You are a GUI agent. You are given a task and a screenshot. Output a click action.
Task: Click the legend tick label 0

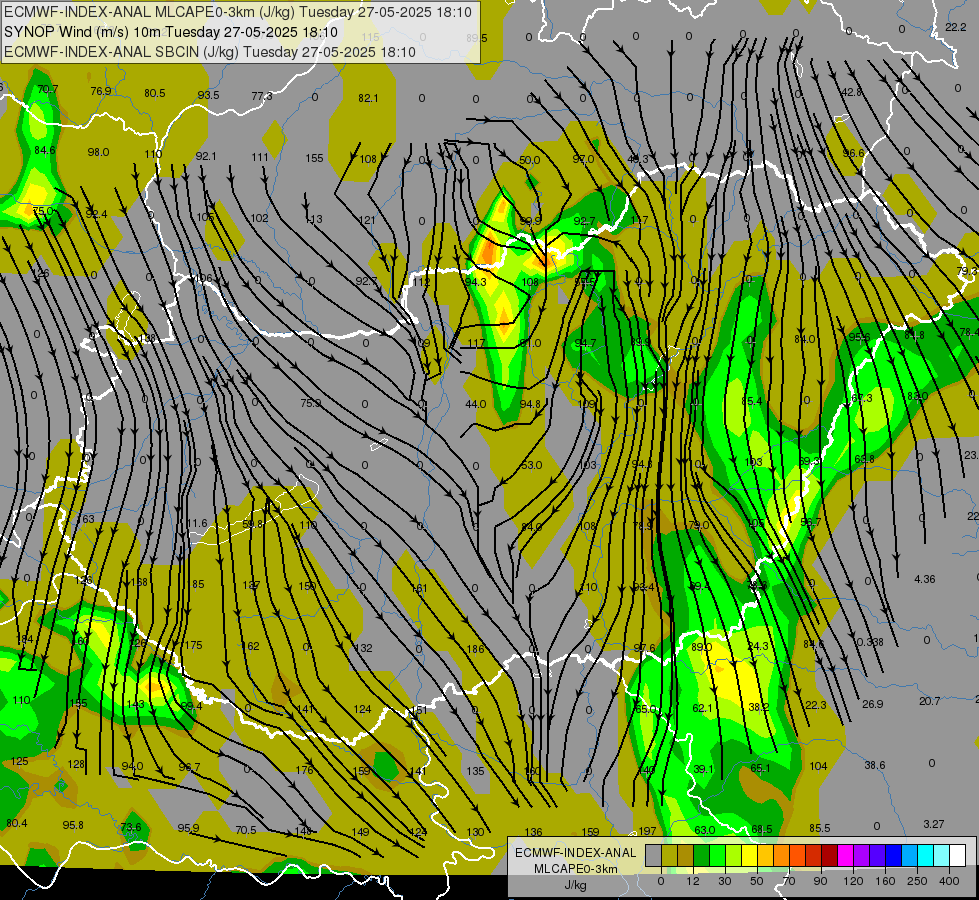coord(661,881)
